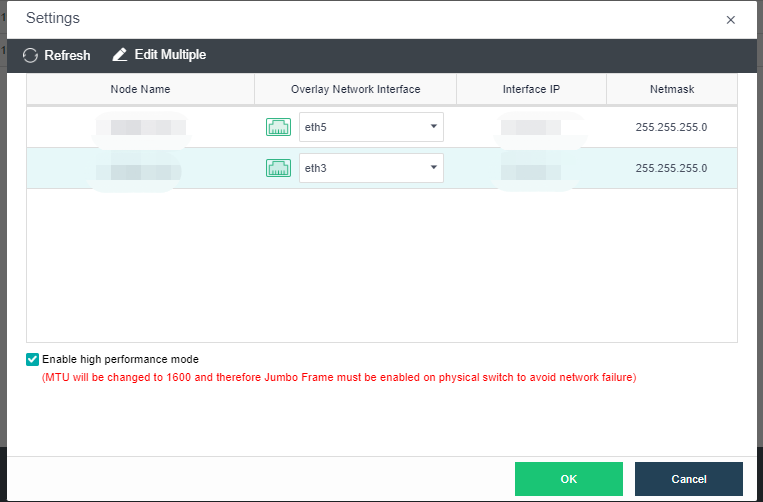Click the pencil icon for Edit Multiple

(120, 55)
